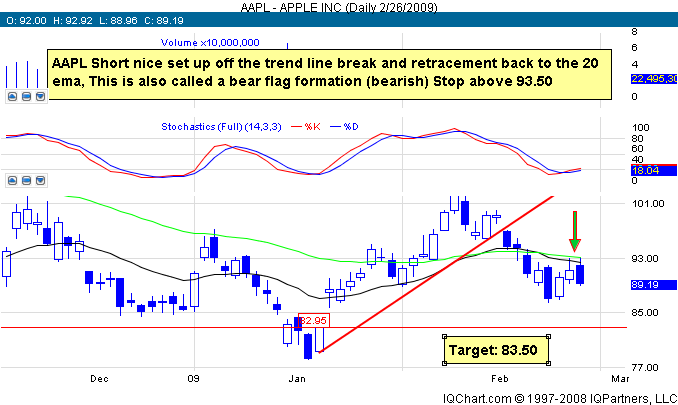Click the 22,495,30 volume value tag
678x405 pixels.
[653, 79]
